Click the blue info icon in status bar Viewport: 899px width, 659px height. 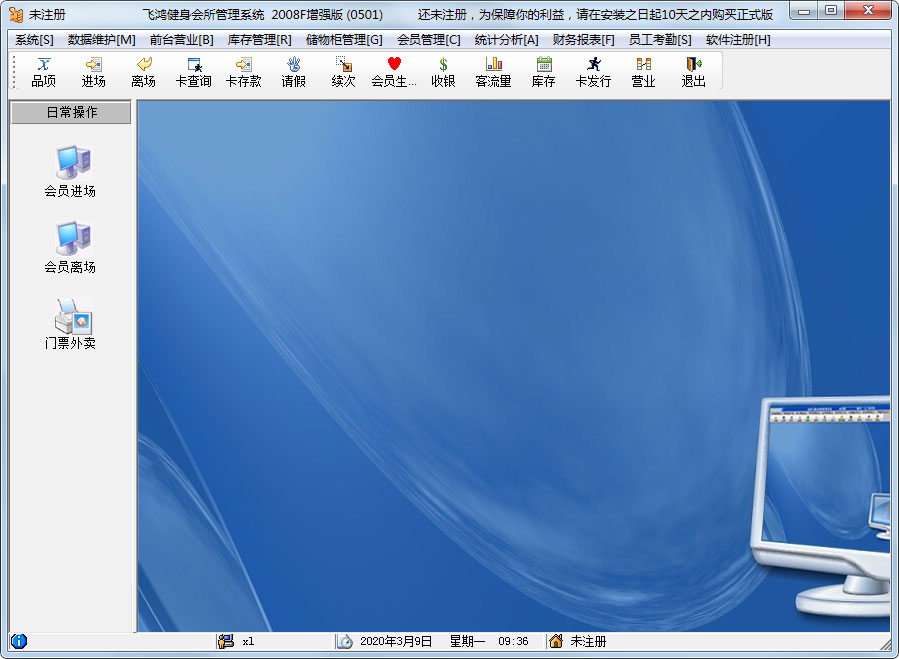[19, 641]
